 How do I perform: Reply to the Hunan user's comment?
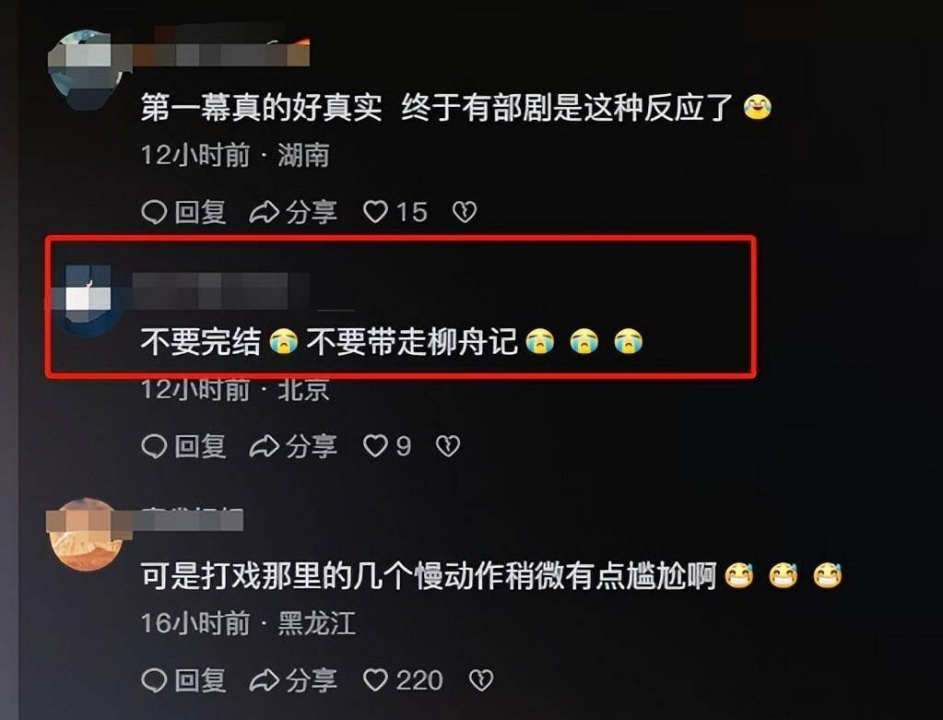pos(183,212)
